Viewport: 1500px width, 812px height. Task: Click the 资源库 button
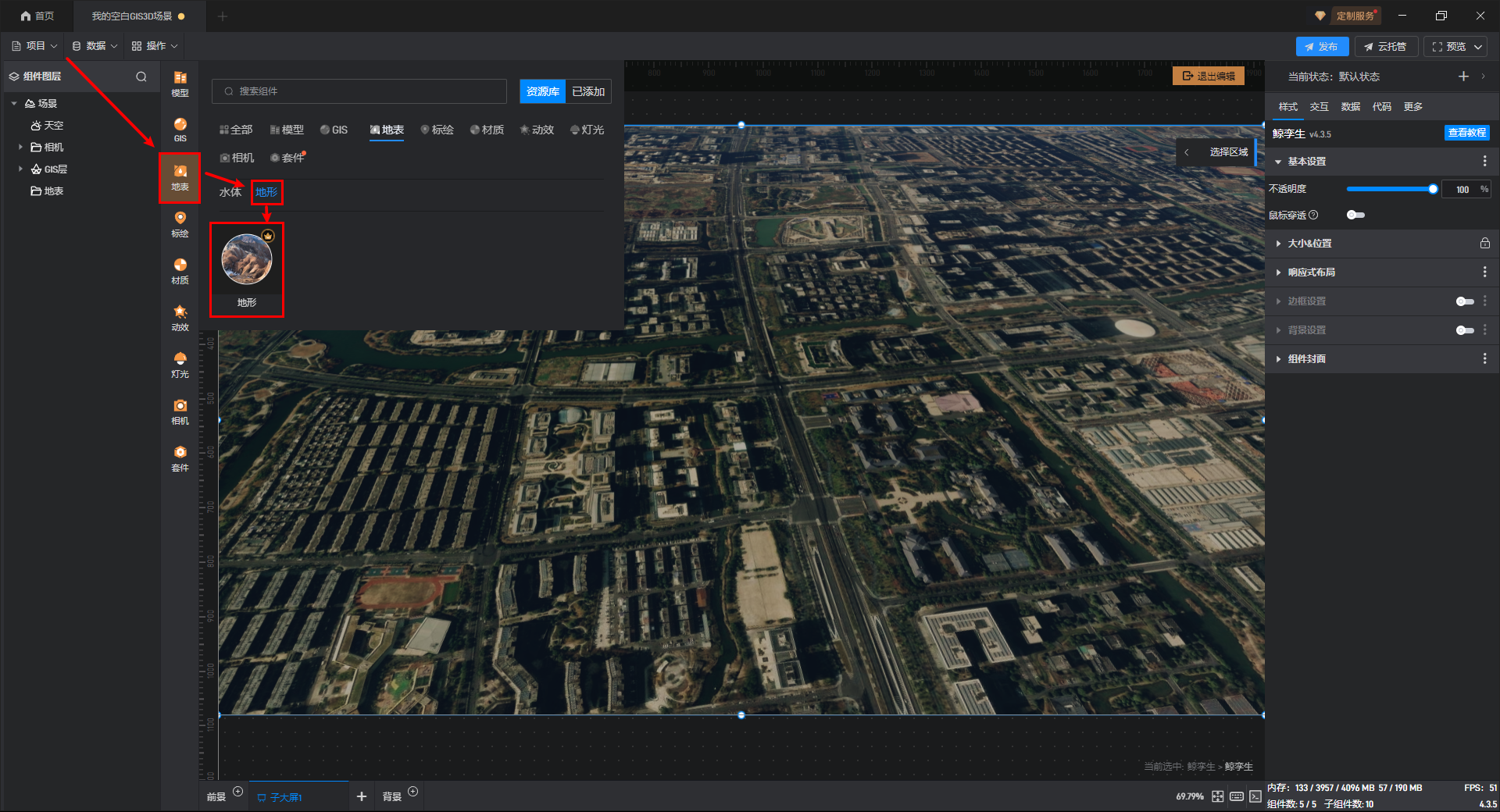coord(543,91)
